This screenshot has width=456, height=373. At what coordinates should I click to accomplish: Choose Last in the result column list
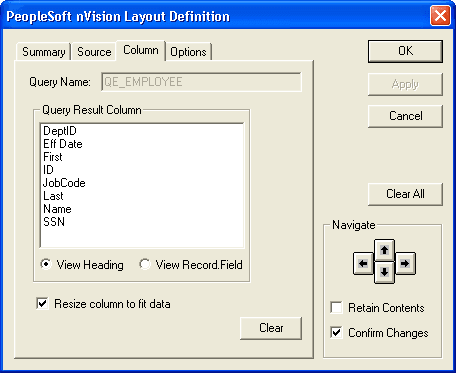click(x=142, y=196)
